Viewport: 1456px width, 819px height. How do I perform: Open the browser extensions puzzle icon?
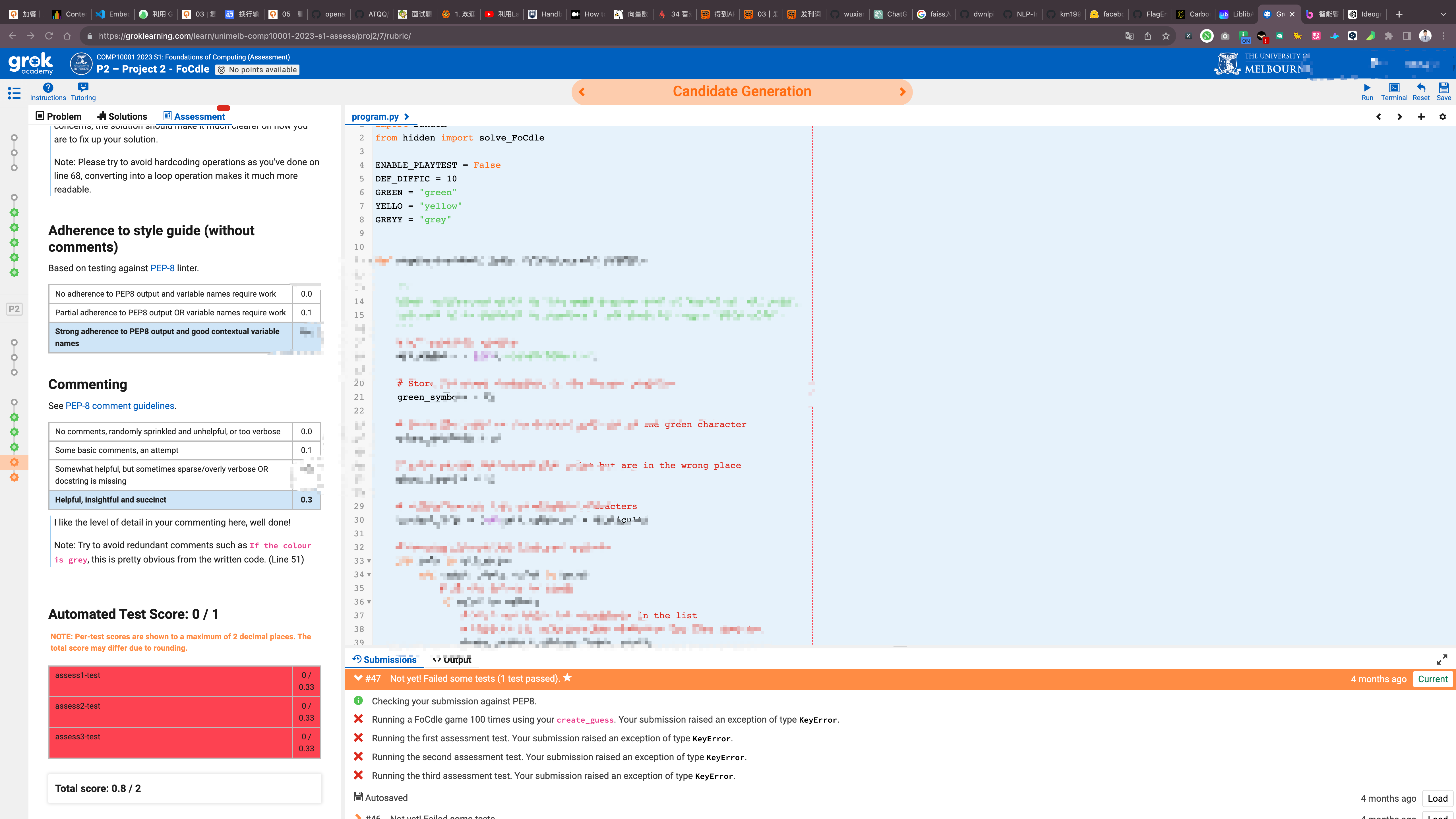pyautogui.click(x=1389, y=36)
